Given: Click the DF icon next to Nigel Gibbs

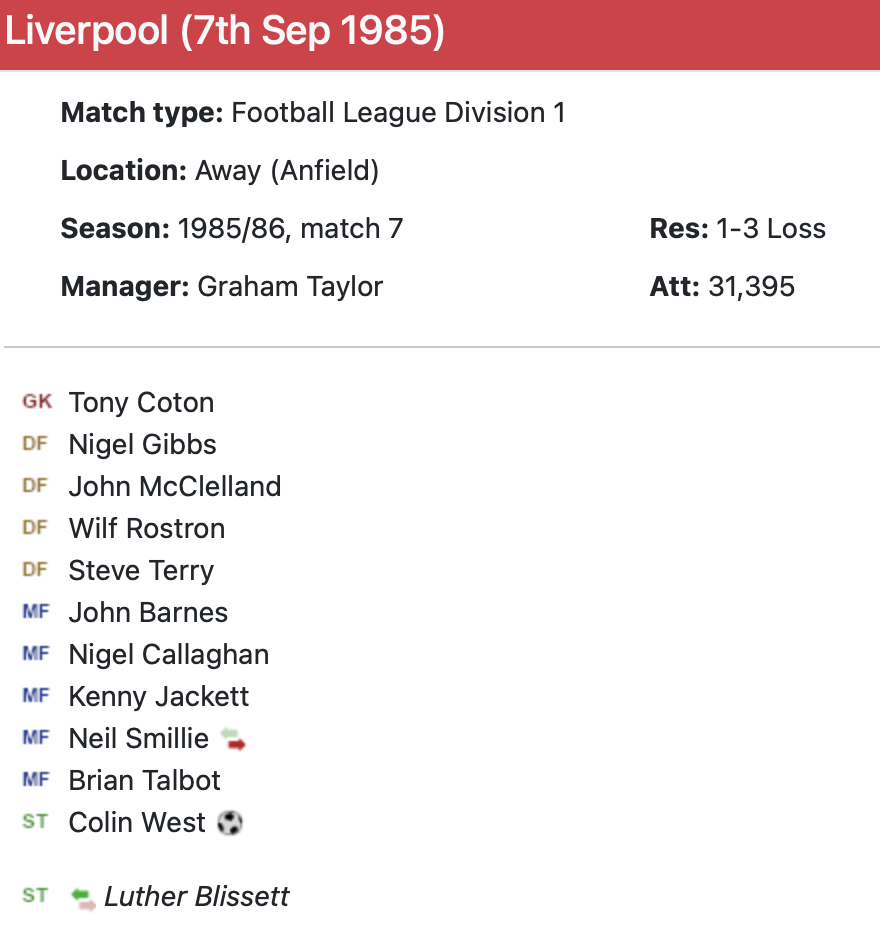Looking at the screenshot, I should coord(35,444).
